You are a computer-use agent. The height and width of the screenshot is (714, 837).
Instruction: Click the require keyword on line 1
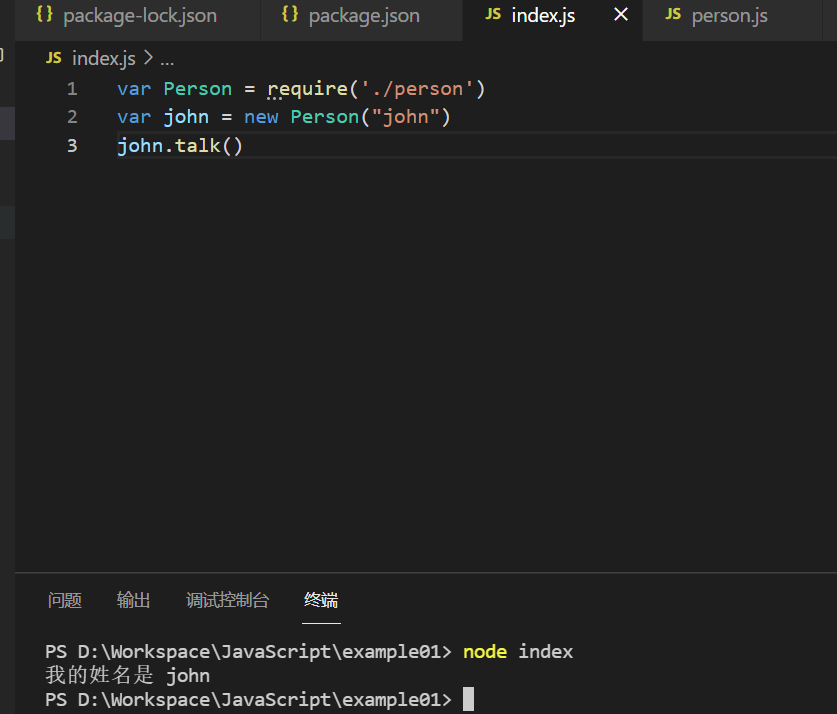point(307,89)
